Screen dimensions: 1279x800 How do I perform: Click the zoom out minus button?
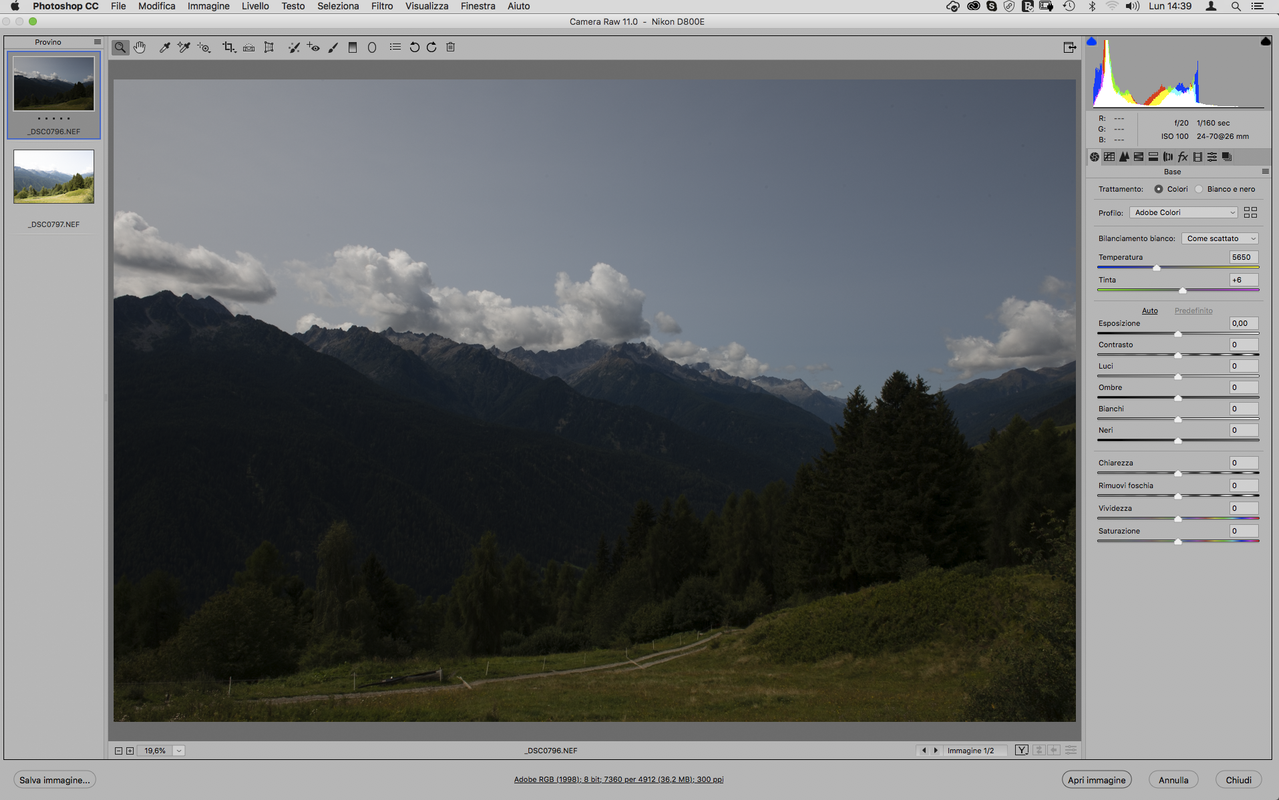(x=118, y=750)
